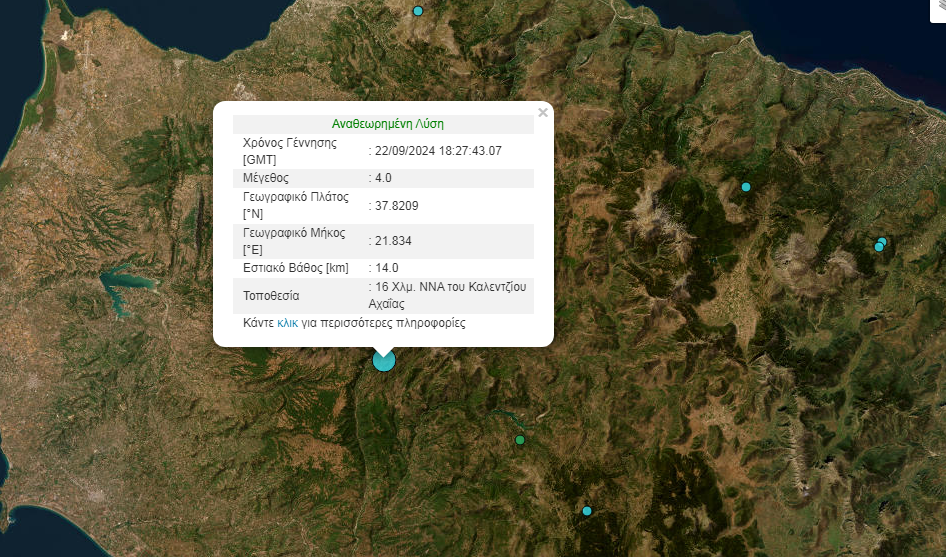Open the "κλικ" link for more information
946x557 pixels.
[287, 323]
